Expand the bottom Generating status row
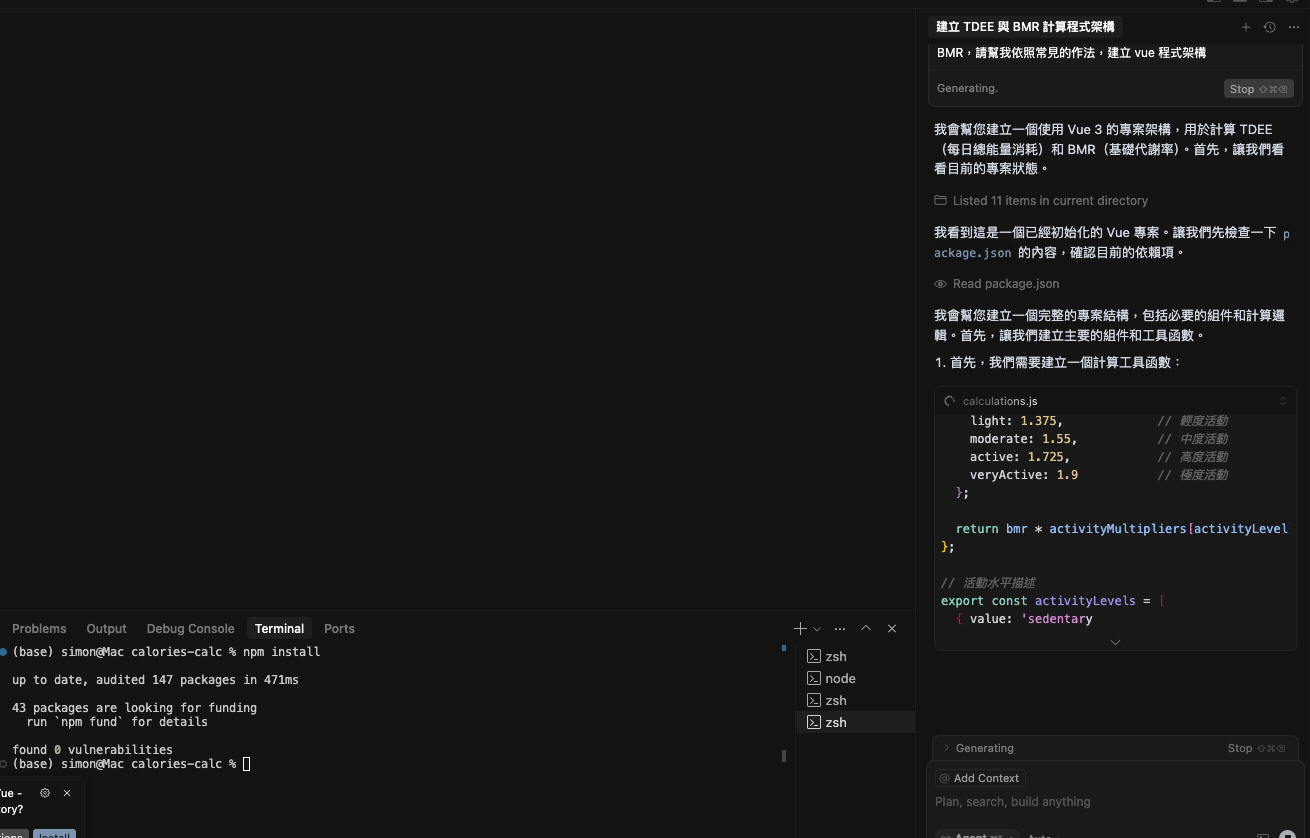 (x=947, y=748)
